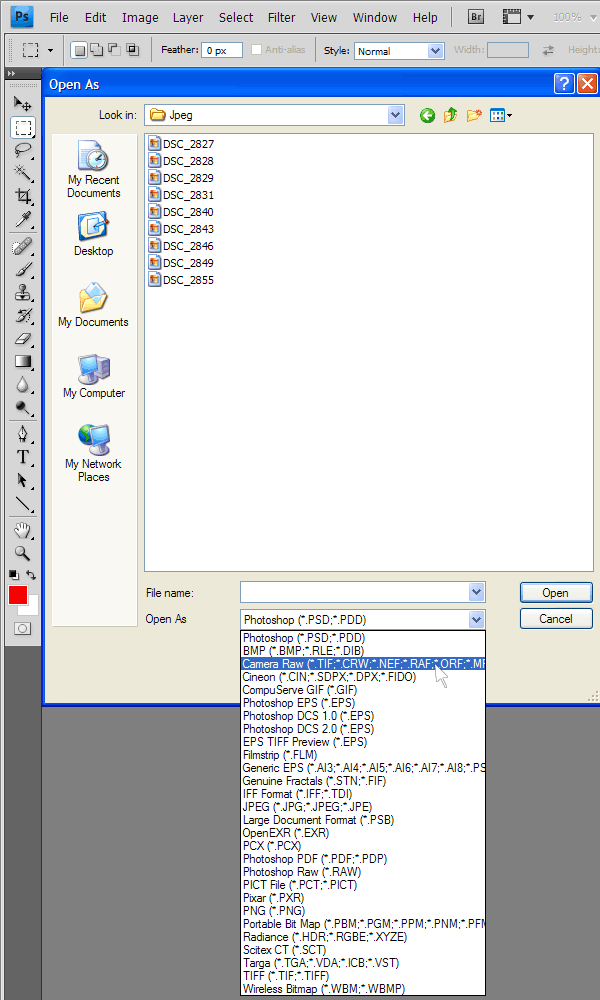Viewport: 600px width, 1000px height.
Task: Toggle the Anti-alias checkbox
Action: coord(256,50)
